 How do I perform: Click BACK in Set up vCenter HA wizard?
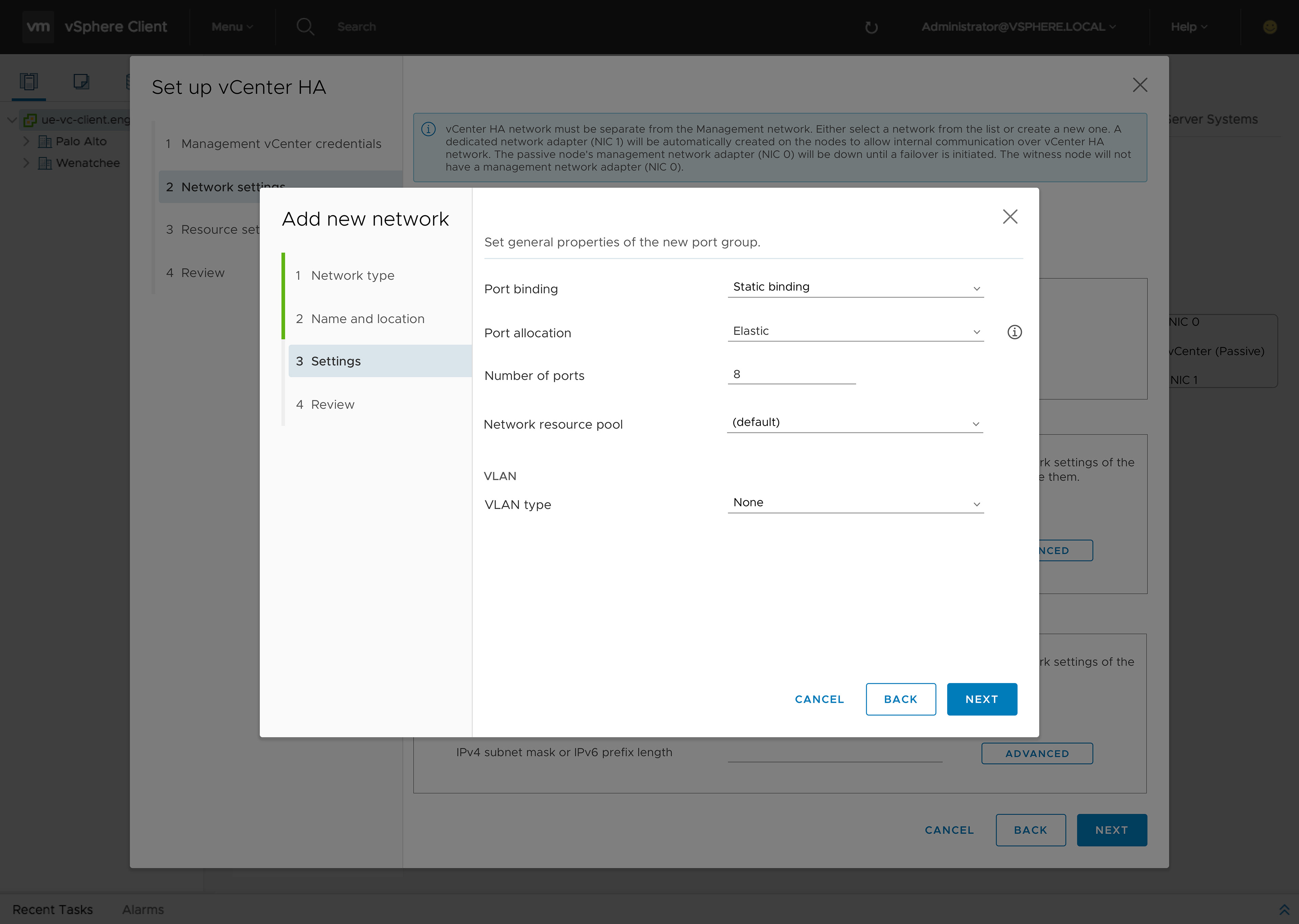pos(1030,830)
